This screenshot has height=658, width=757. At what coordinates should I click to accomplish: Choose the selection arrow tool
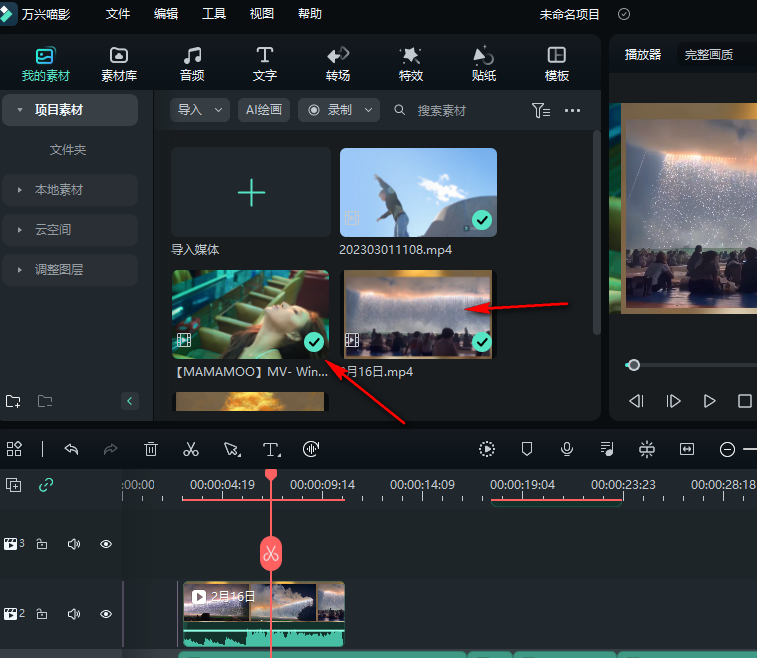coord(232,449)
